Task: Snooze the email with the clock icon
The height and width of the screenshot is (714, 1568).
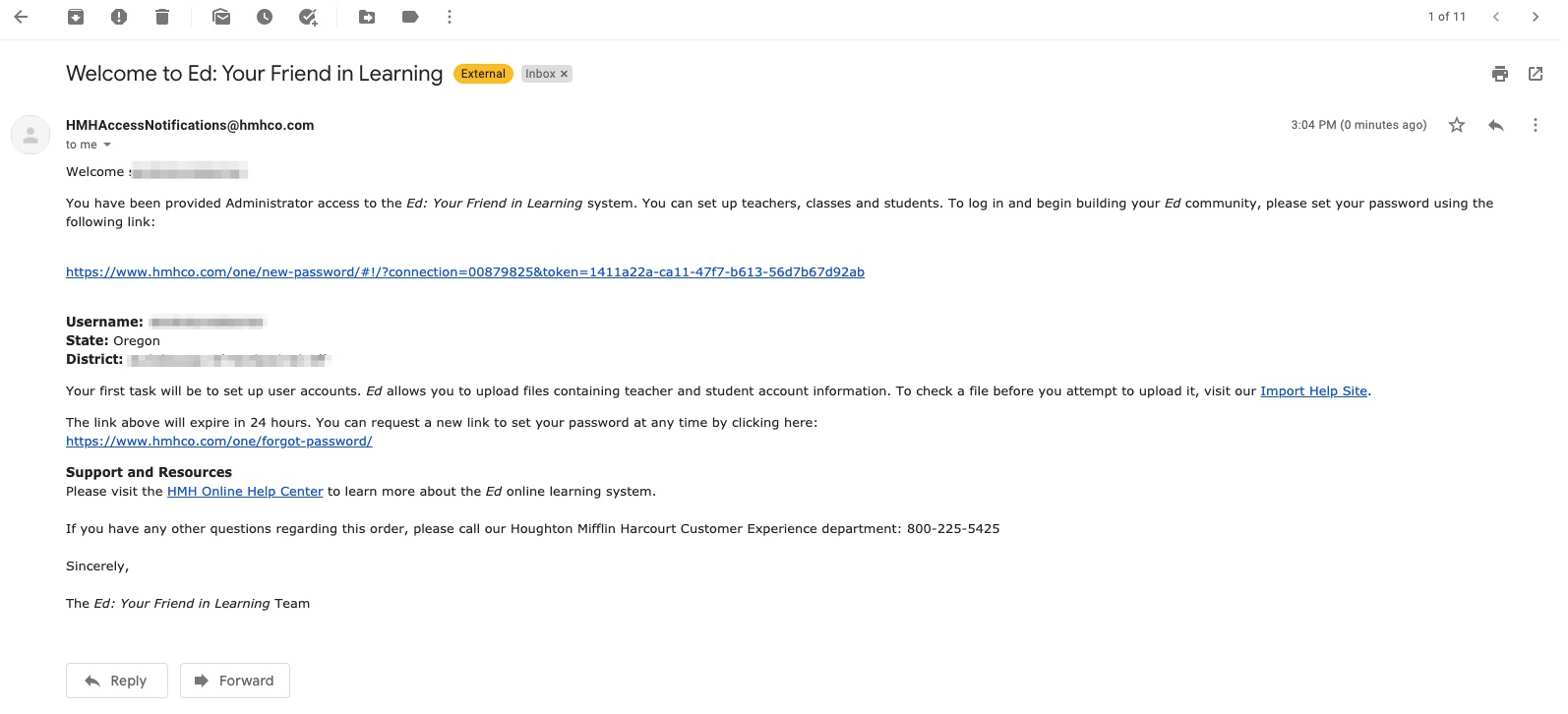Action: point(264,17)
